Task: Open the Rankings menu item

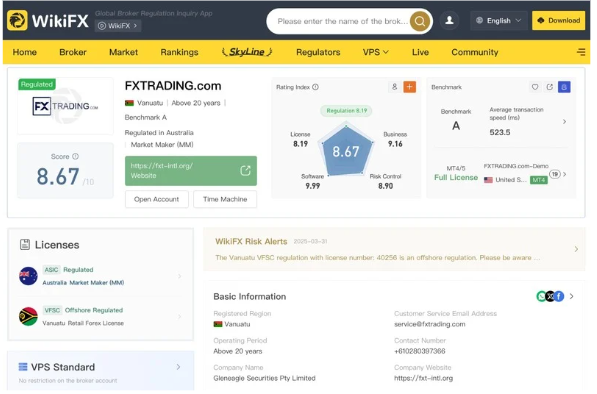Action: click(179, 52)
